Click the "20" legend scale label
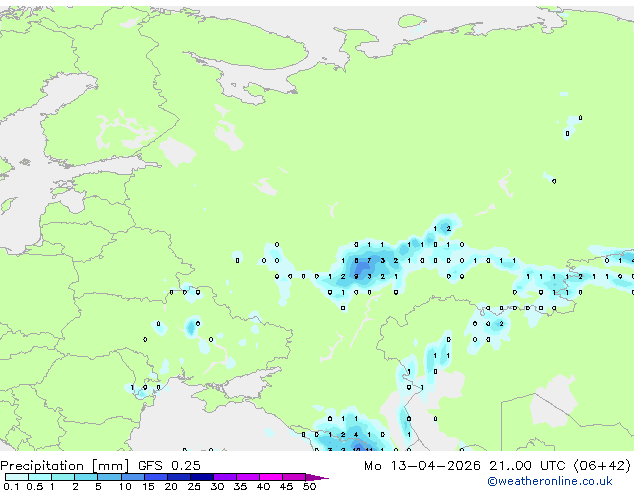The width and height of the screenshot is (634, 490). click(171, 486)
